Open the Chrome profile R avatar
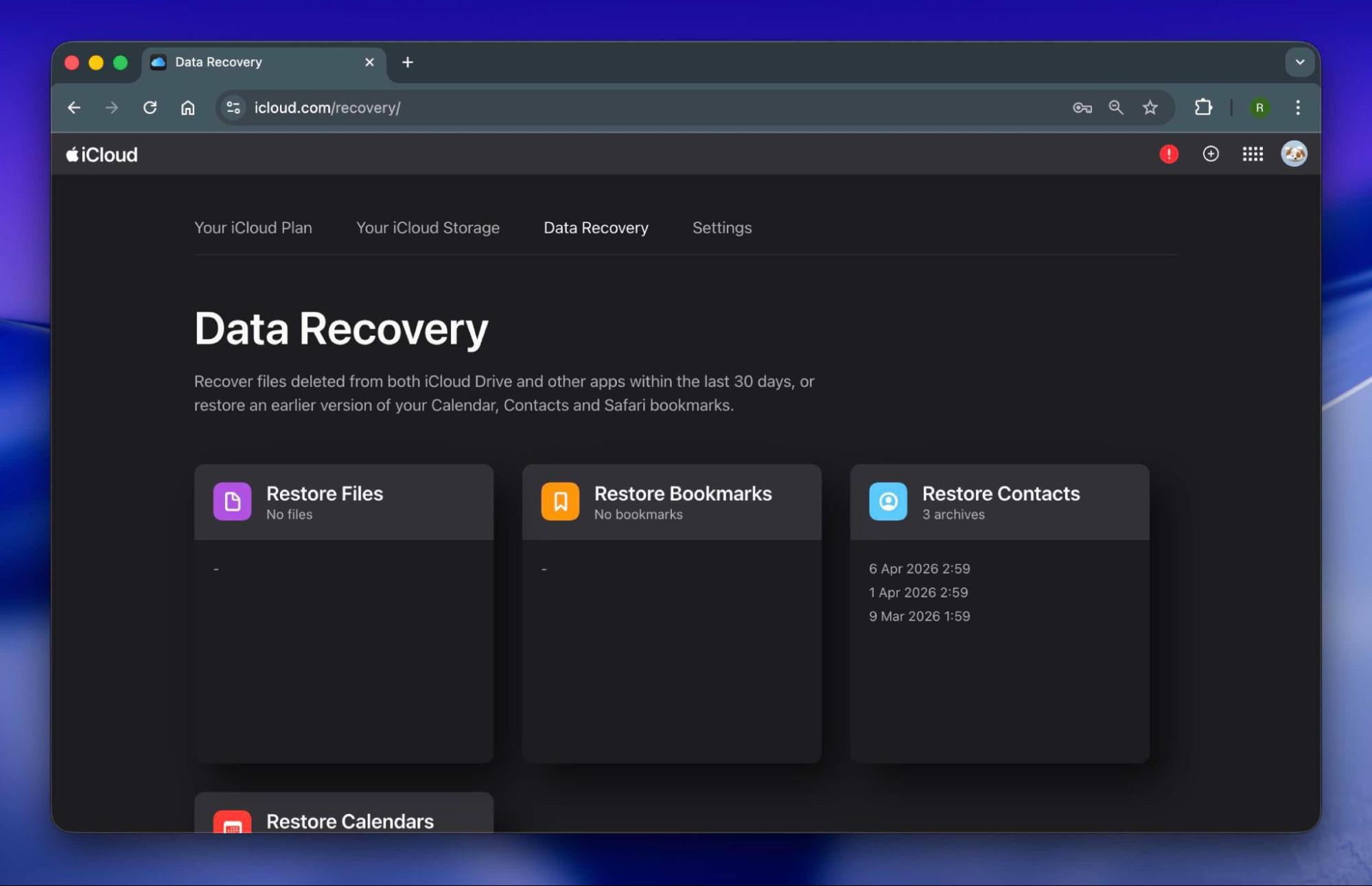Image resolution: width=1372 pixels, height=886 pixels. 1259,108
